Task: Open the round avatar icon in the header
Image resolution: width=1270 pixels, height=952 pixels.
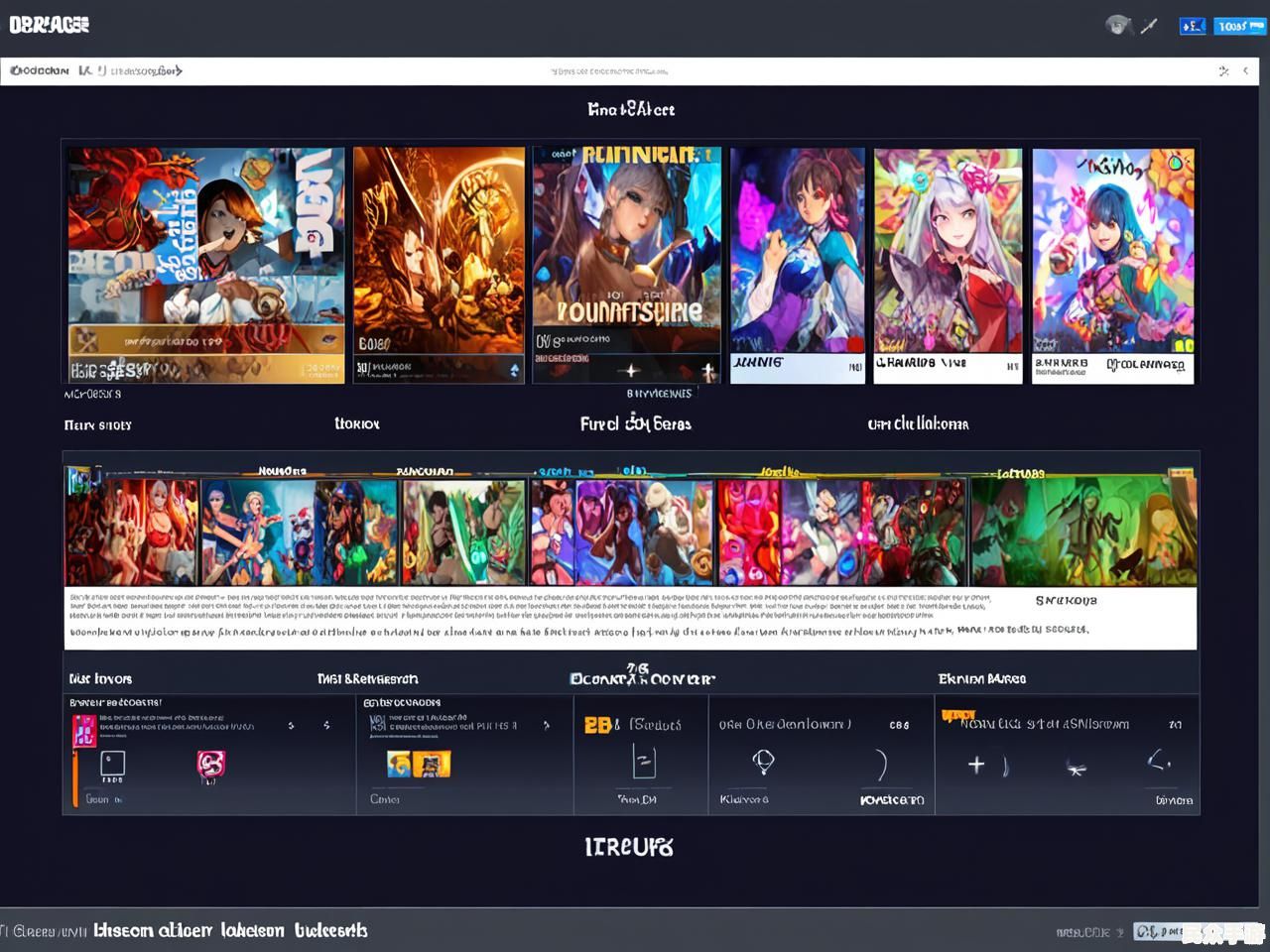Action: (x=1118, y=25)
